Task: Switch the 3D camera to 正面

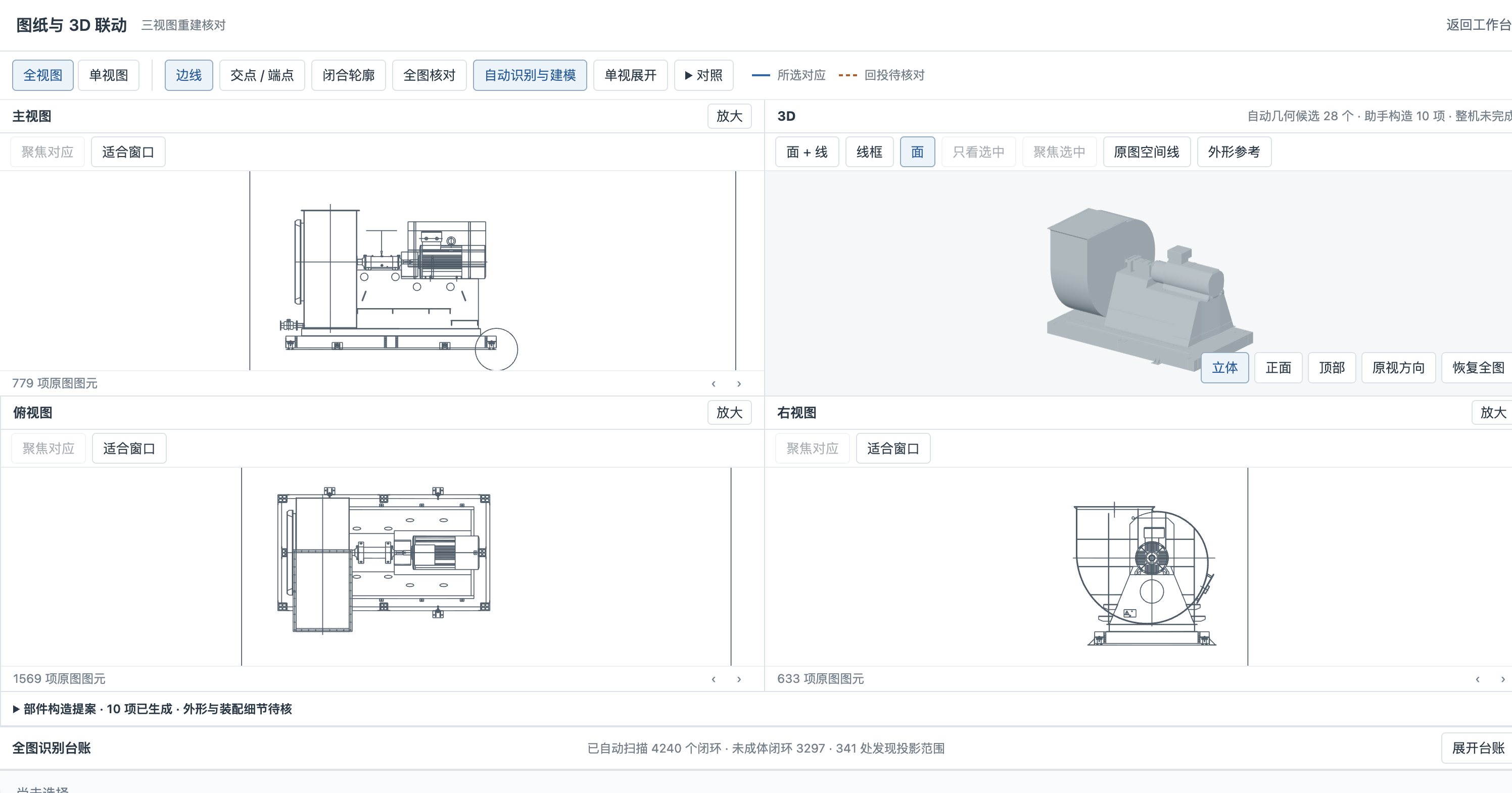Action: [1279, 368]
